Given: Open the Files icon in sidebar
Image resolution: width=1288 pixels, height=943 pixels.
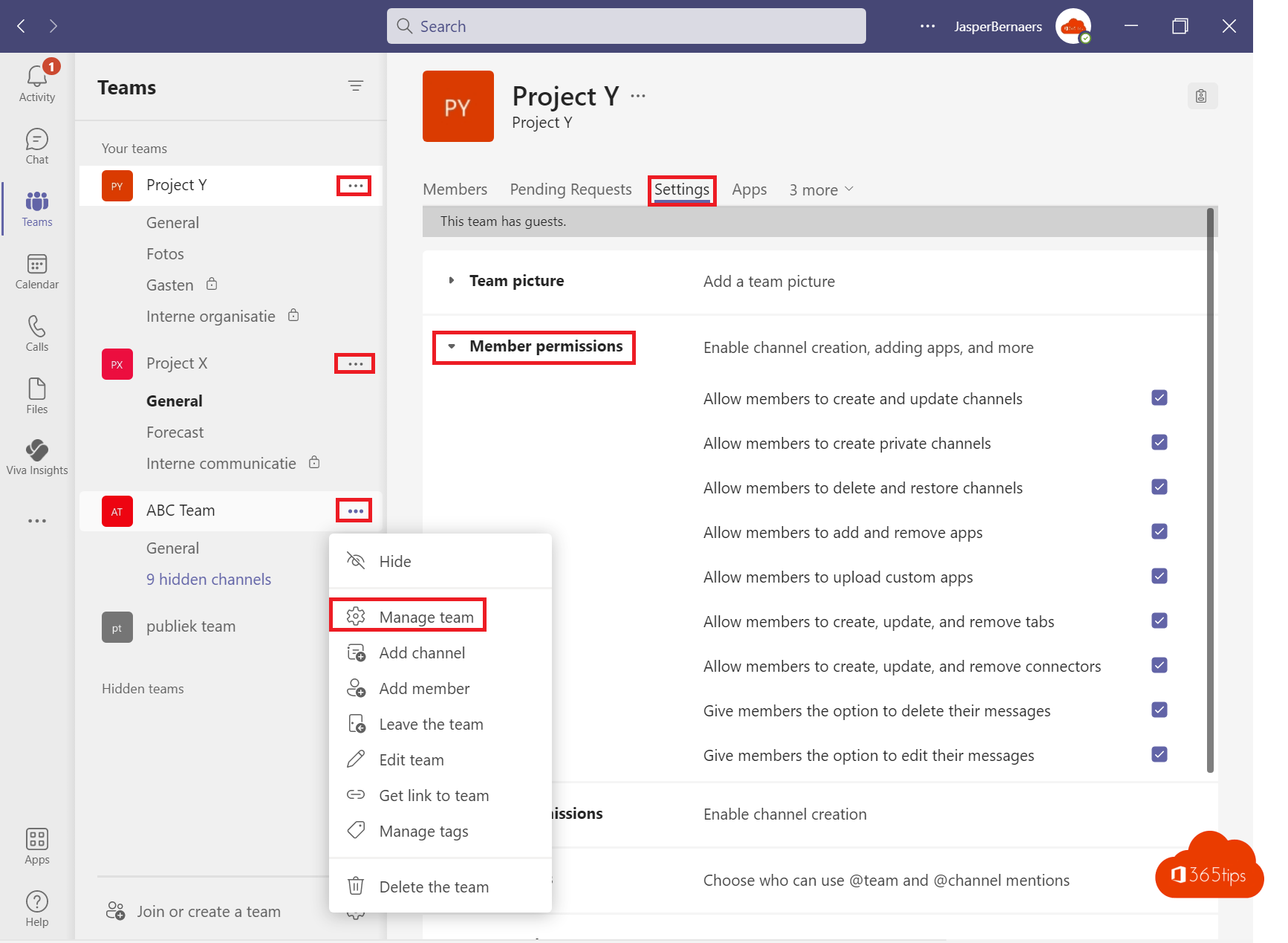Looking at the screenshot, I should pos(36,396).
